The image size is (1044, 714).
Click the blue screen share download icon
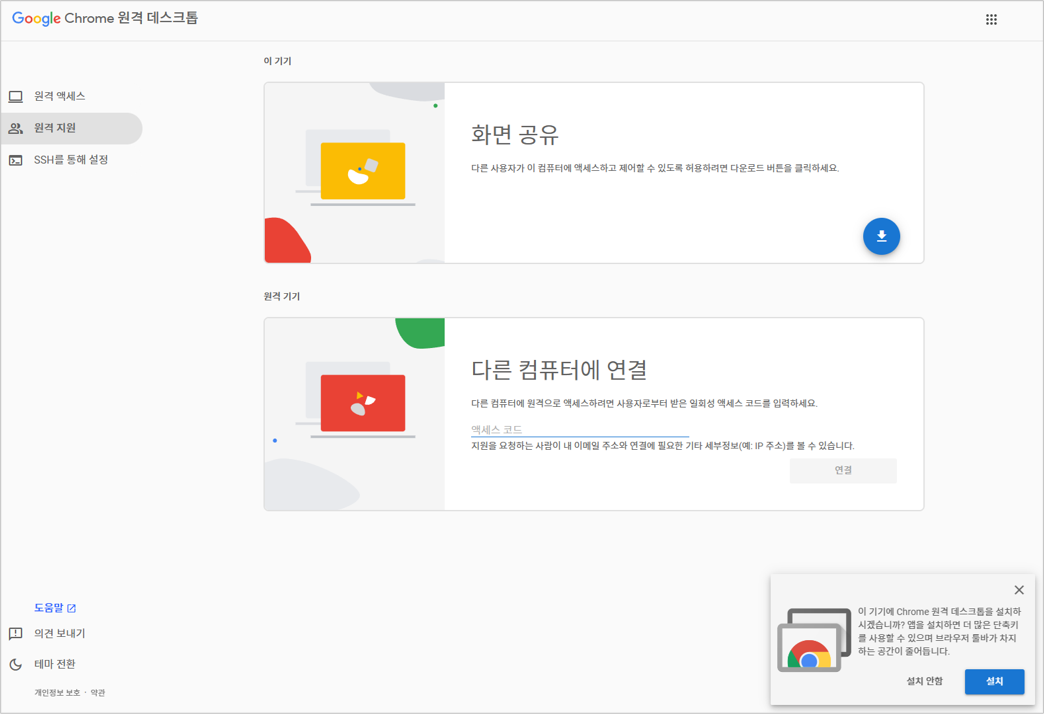click(881, 236)
